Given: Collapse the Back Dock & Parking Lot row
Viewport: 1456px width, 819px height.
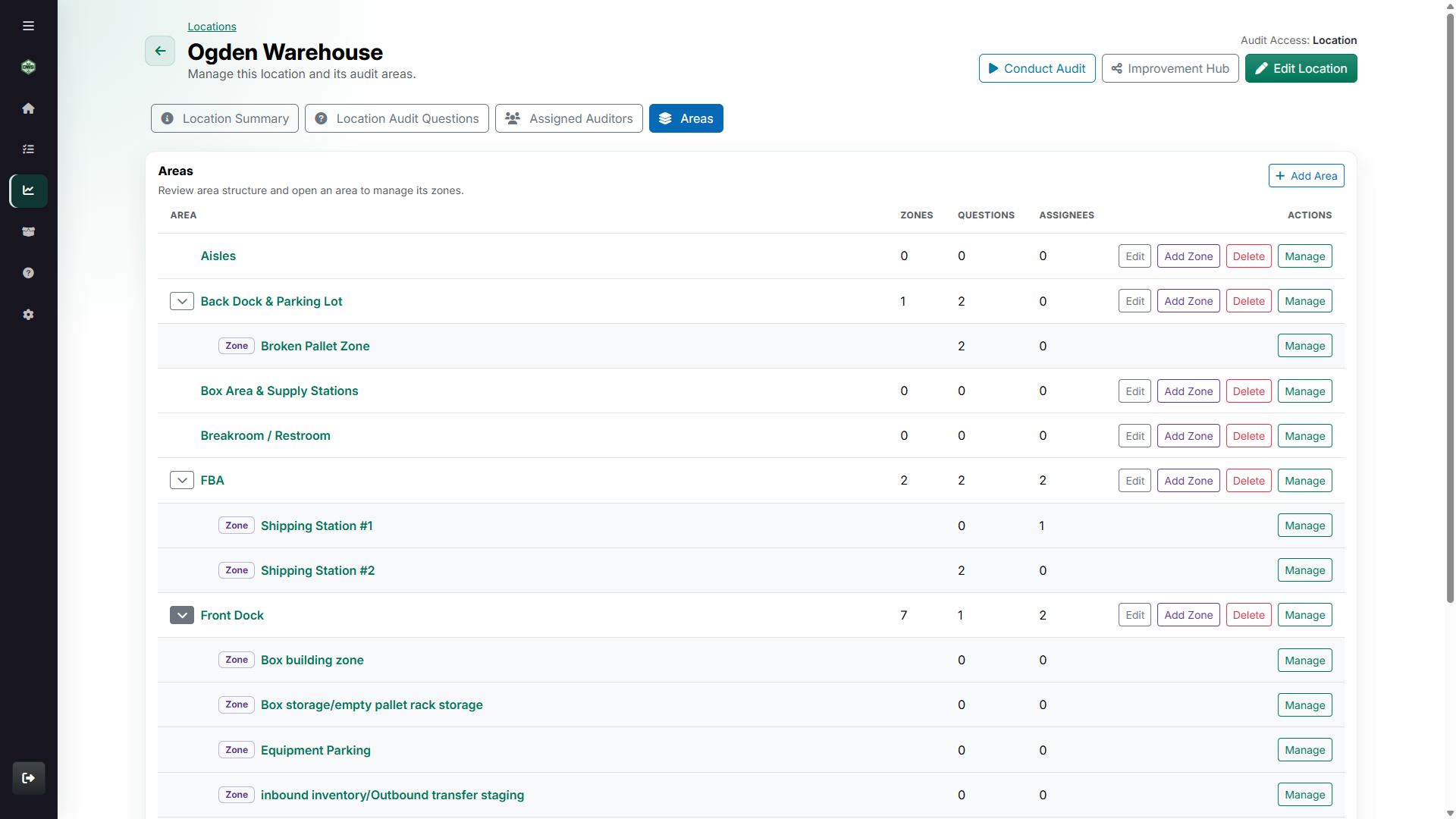Looking at the screenshot, I should pyautogui.click(x=182, y=301).
